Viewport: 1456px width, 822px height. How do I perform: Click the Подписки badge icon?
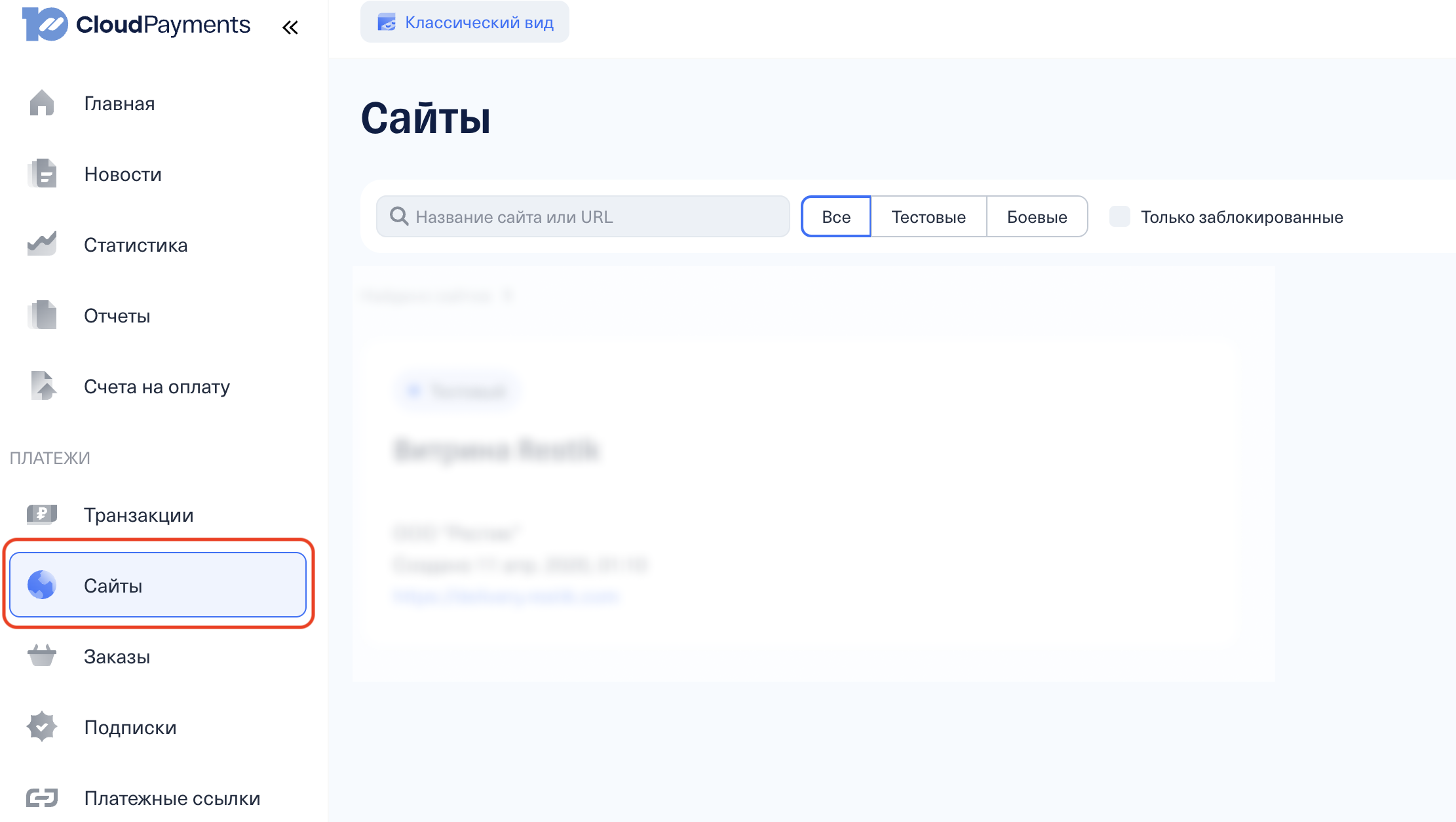tap(42, 727)
